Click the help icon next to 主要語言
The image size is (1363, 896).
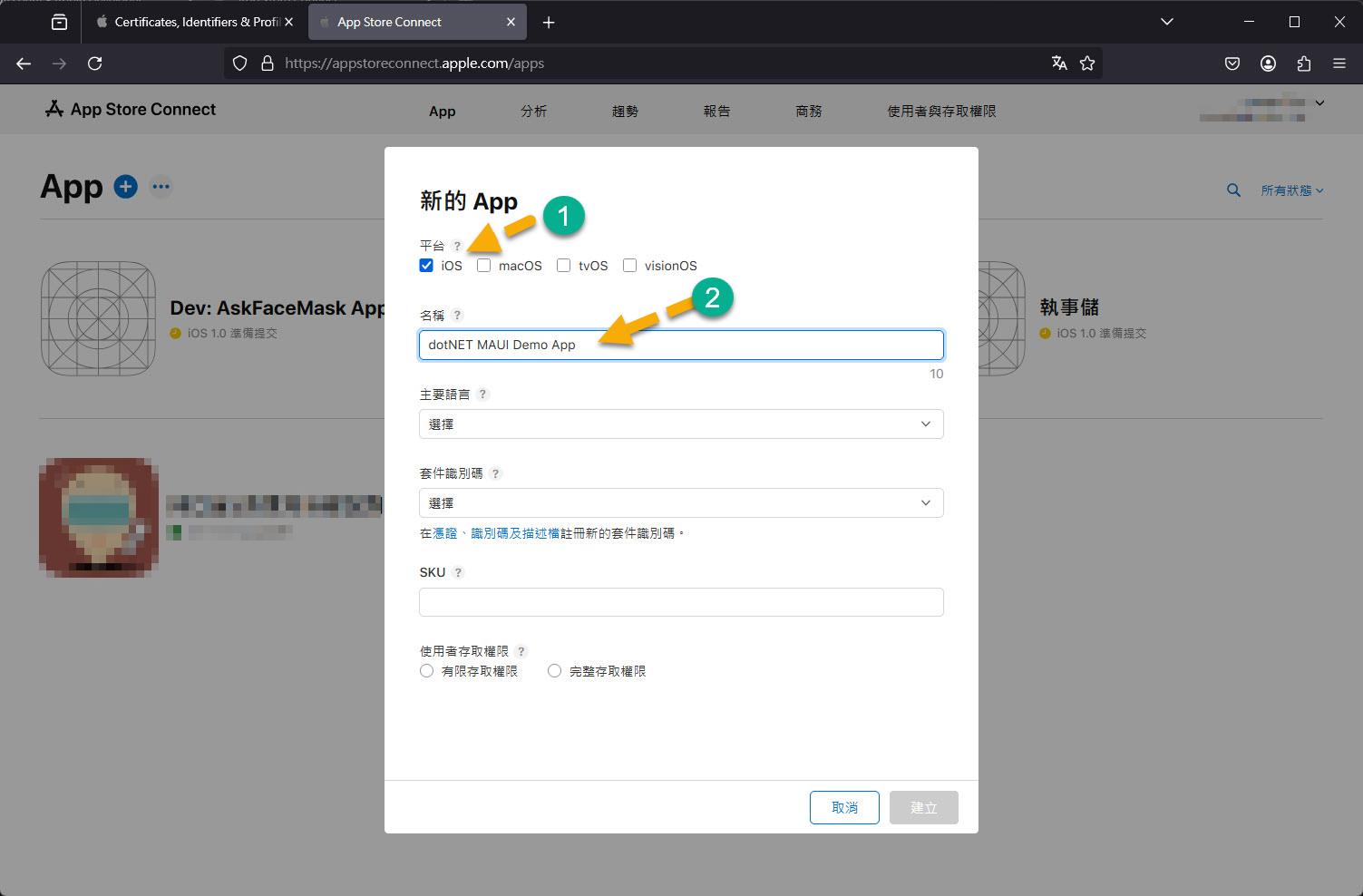(x=482, y=394)
